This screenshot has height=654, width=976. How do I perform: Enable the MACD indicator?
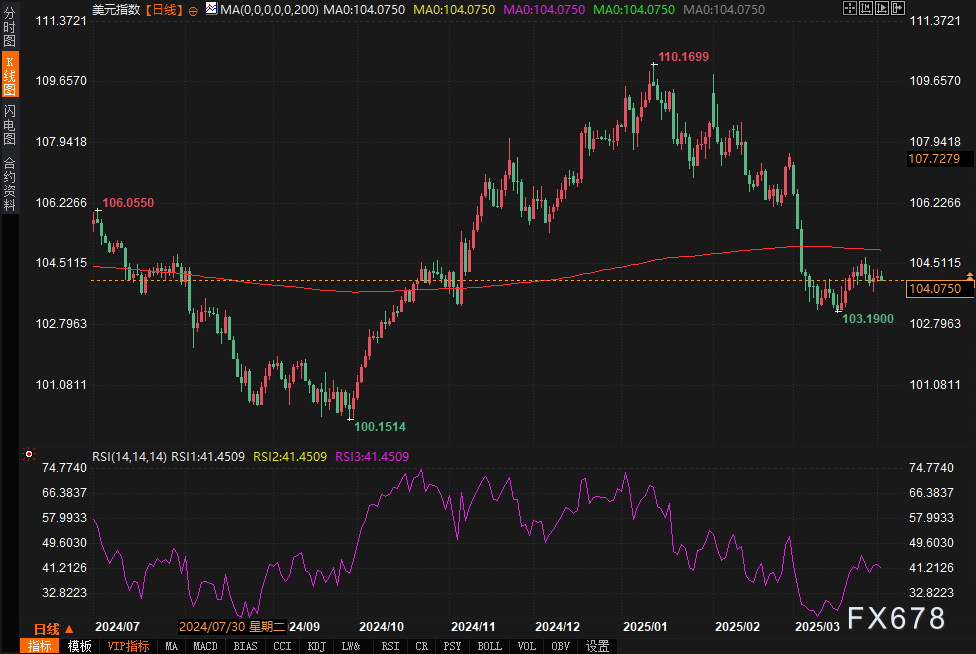point(205,646)
